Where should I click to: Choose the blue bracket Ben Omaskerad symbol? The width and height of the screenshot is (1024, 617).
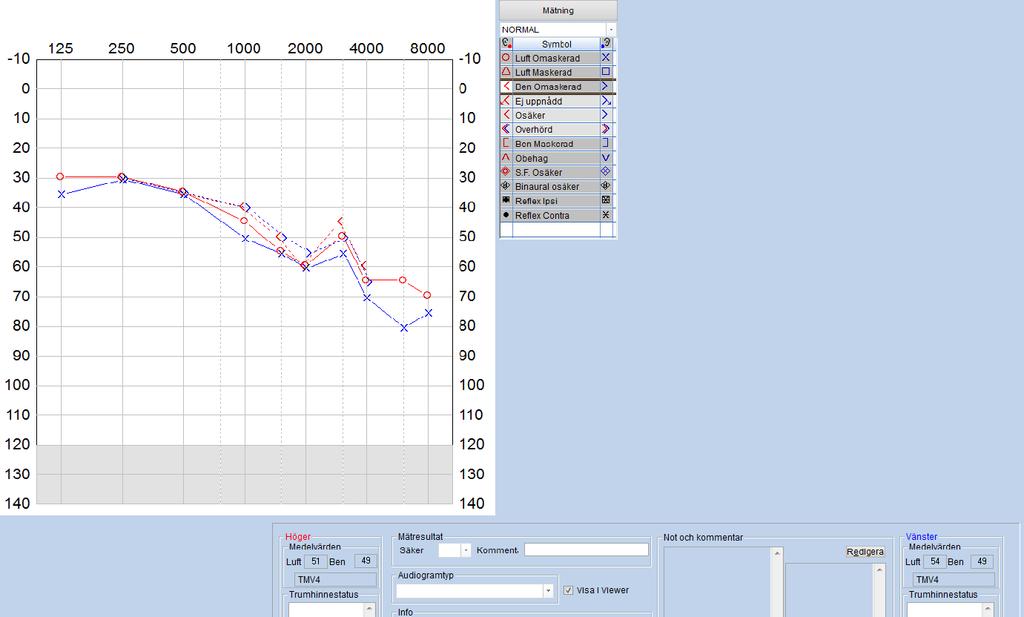click(x=606, y=86)
